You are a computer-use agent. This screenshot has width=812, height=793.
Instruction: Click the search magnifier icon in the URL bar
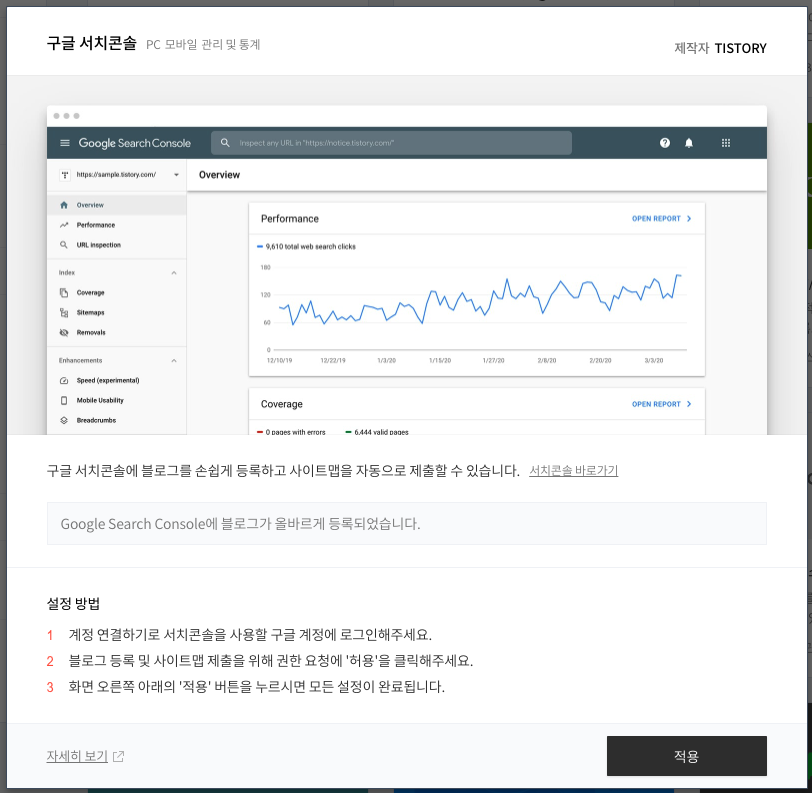pyautogui.click(x=225, y=142)
